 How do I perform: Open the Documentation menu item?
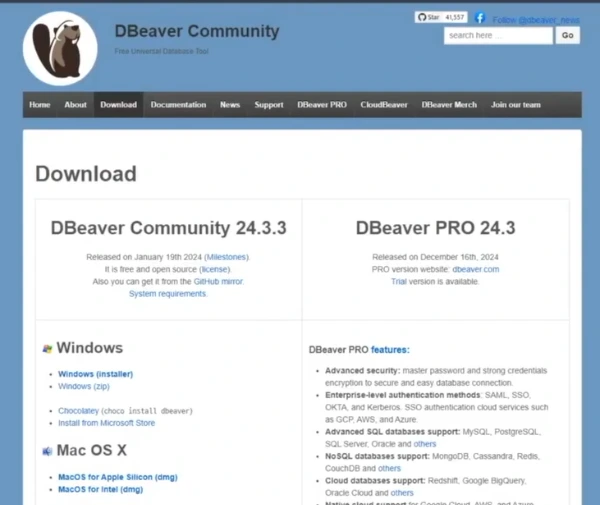point(178,105)
